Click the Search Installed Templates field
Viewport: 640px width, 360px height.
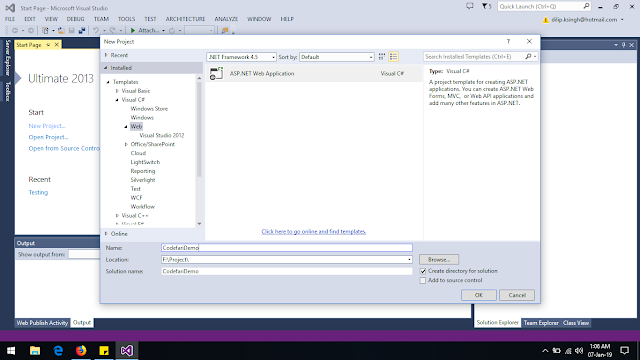point(473,57)
